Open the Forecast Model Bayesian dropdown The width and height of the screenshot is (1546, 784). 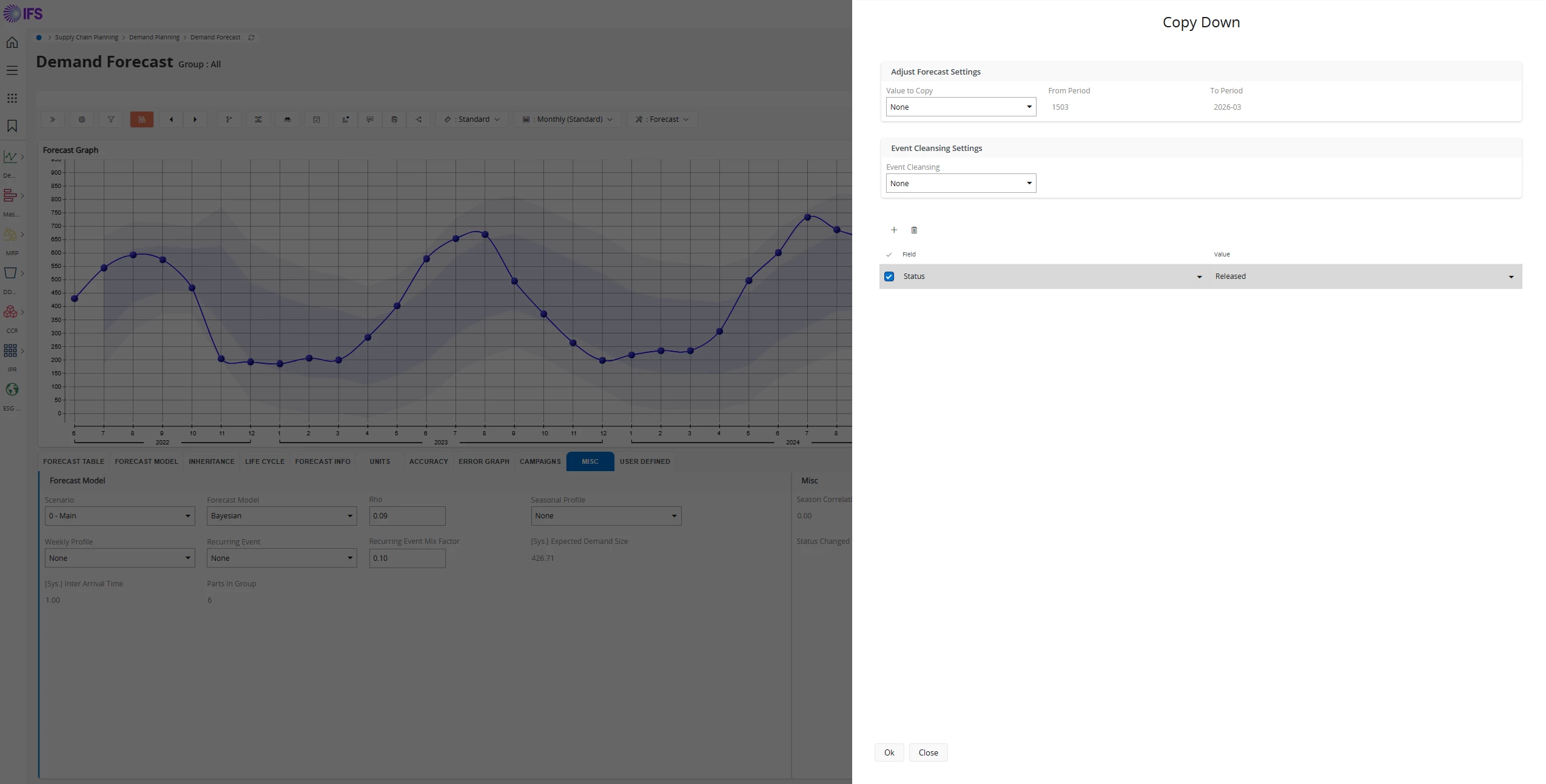(x=282, y=516)
